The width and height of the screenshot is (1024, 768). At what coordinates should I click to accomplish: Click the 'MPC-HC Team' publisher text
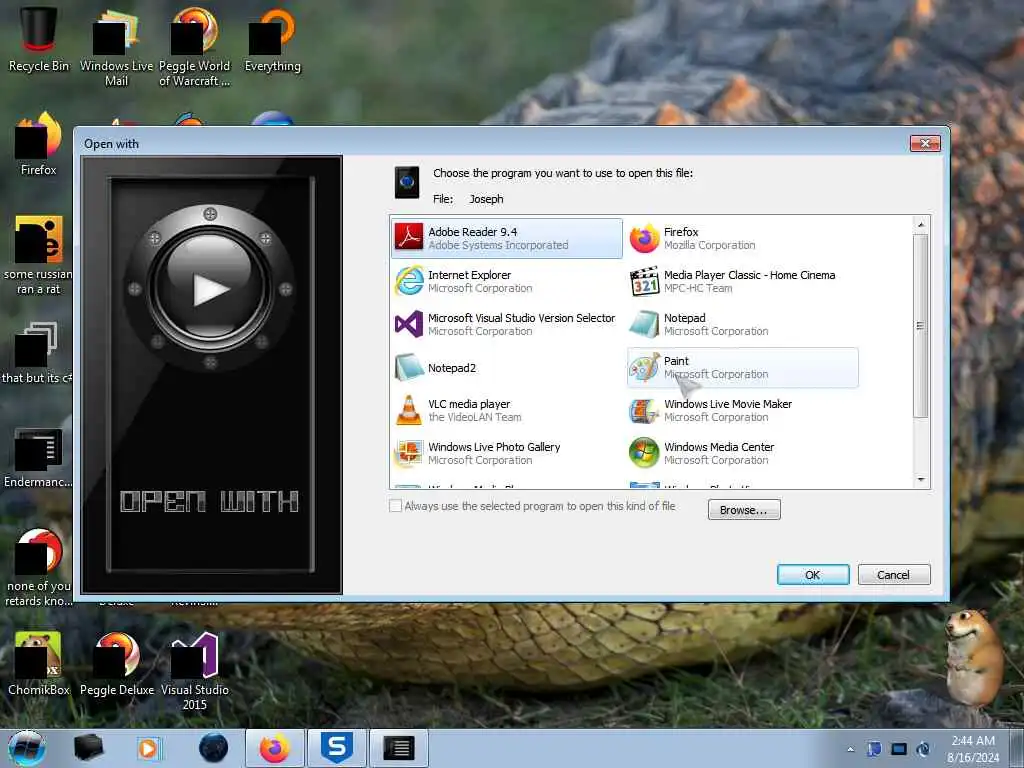point(698,289)
